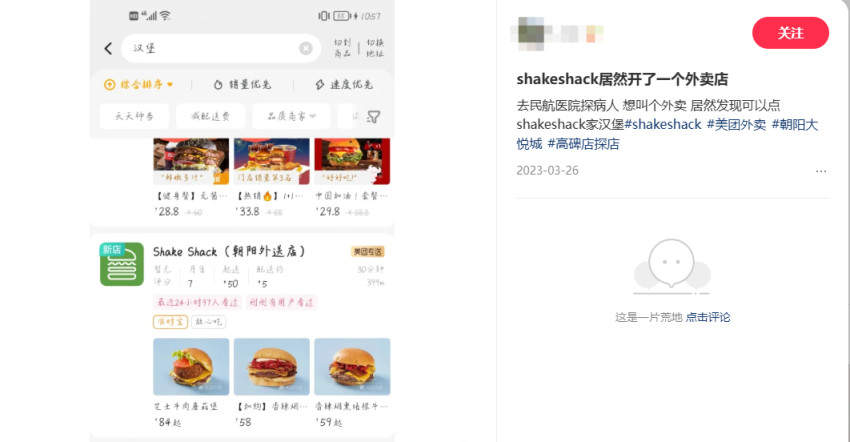Click the empty comments speech bubble icon

(x=672, y=265)
